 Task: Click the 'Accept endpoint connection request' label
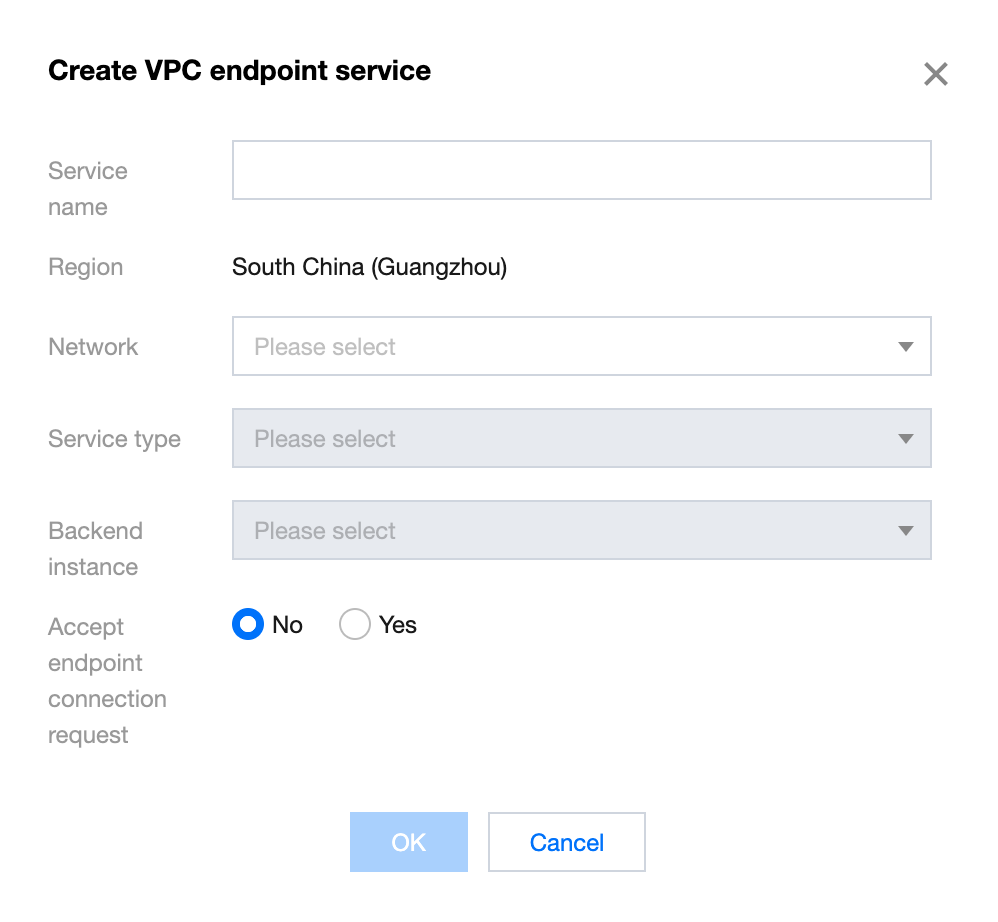point(107,681)
